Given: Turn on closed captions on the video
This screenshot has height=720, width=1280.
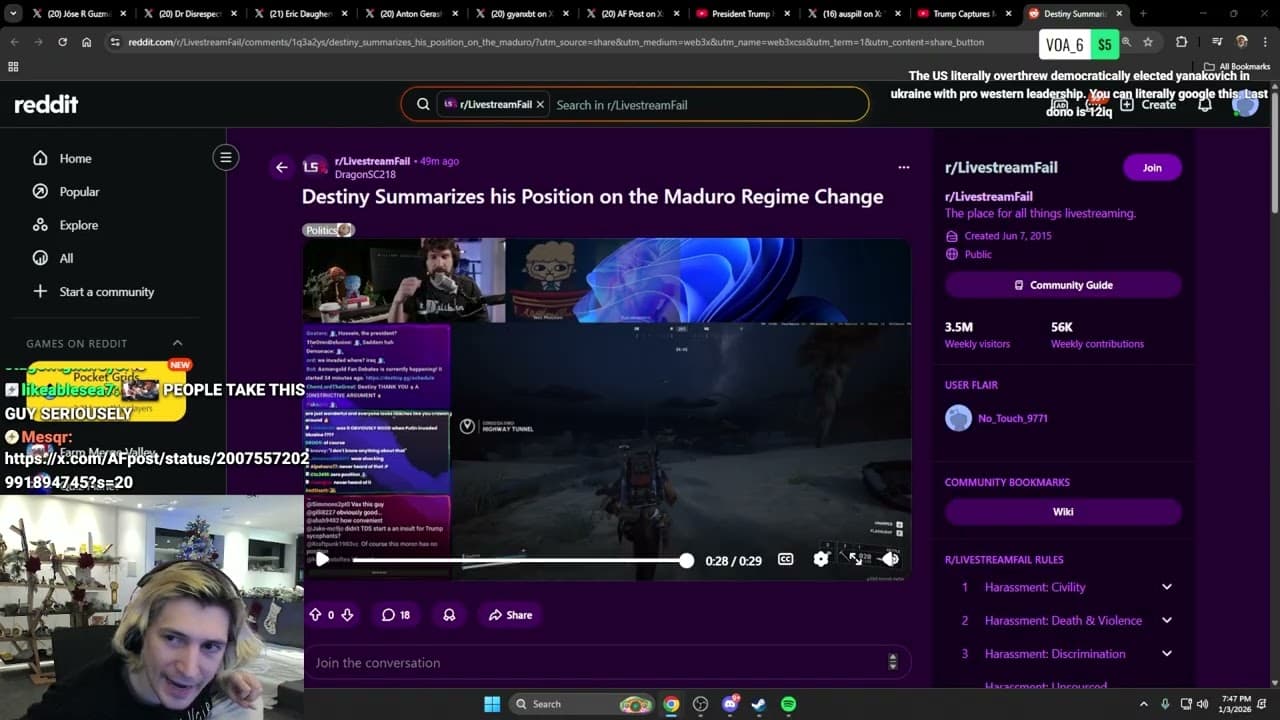Looking at the screenshot, I should [786, 560].
